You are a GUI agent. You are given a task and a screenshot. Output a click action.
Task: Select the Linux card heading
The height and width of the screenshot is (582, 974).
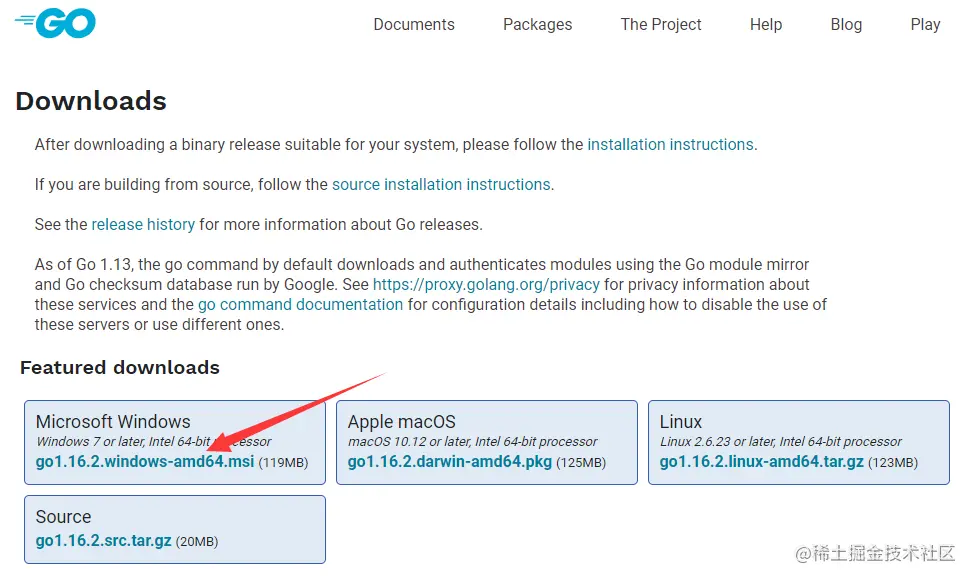tap(681, 422)
